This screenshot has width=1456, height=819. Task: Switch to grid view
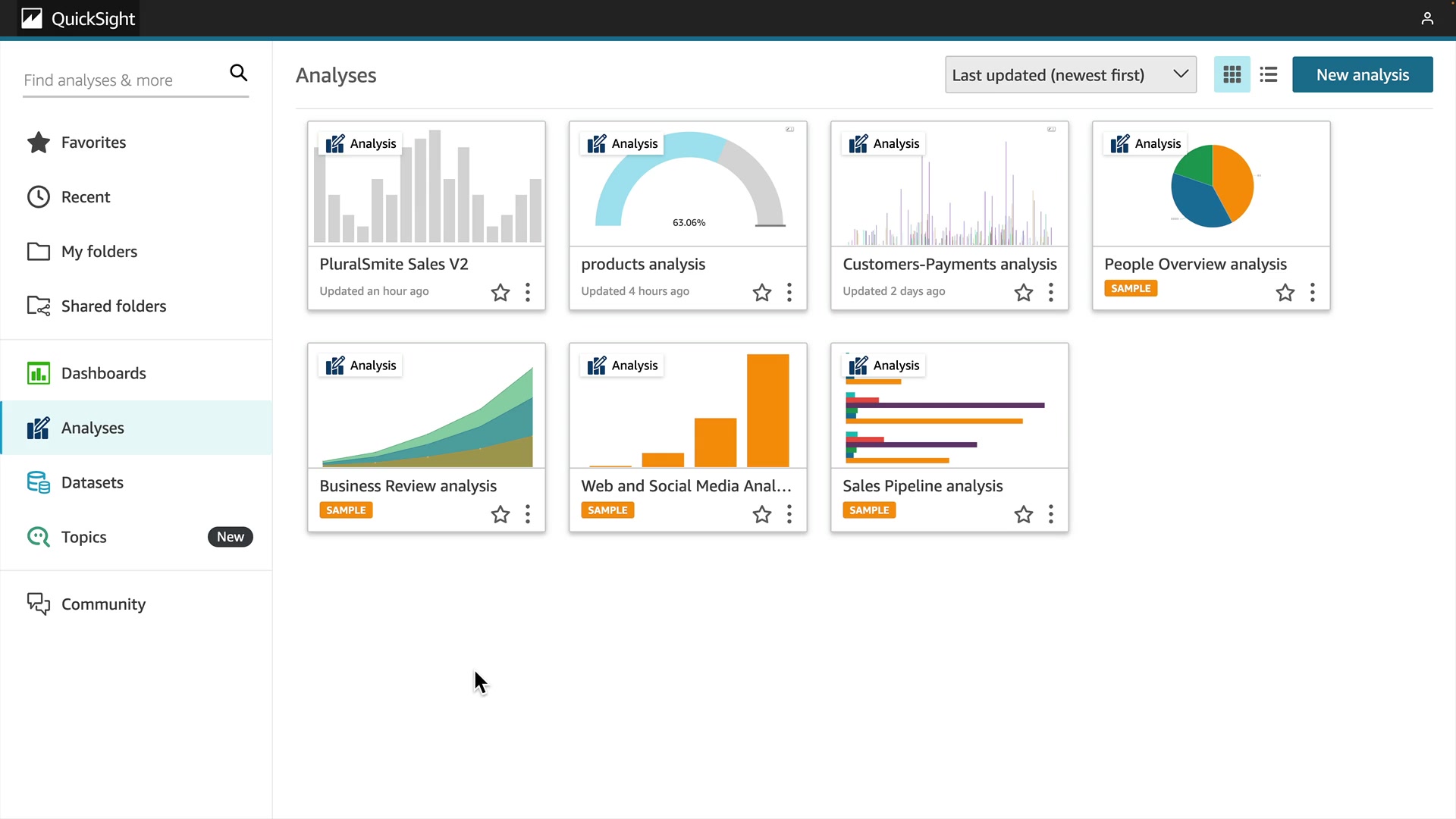1232,74
